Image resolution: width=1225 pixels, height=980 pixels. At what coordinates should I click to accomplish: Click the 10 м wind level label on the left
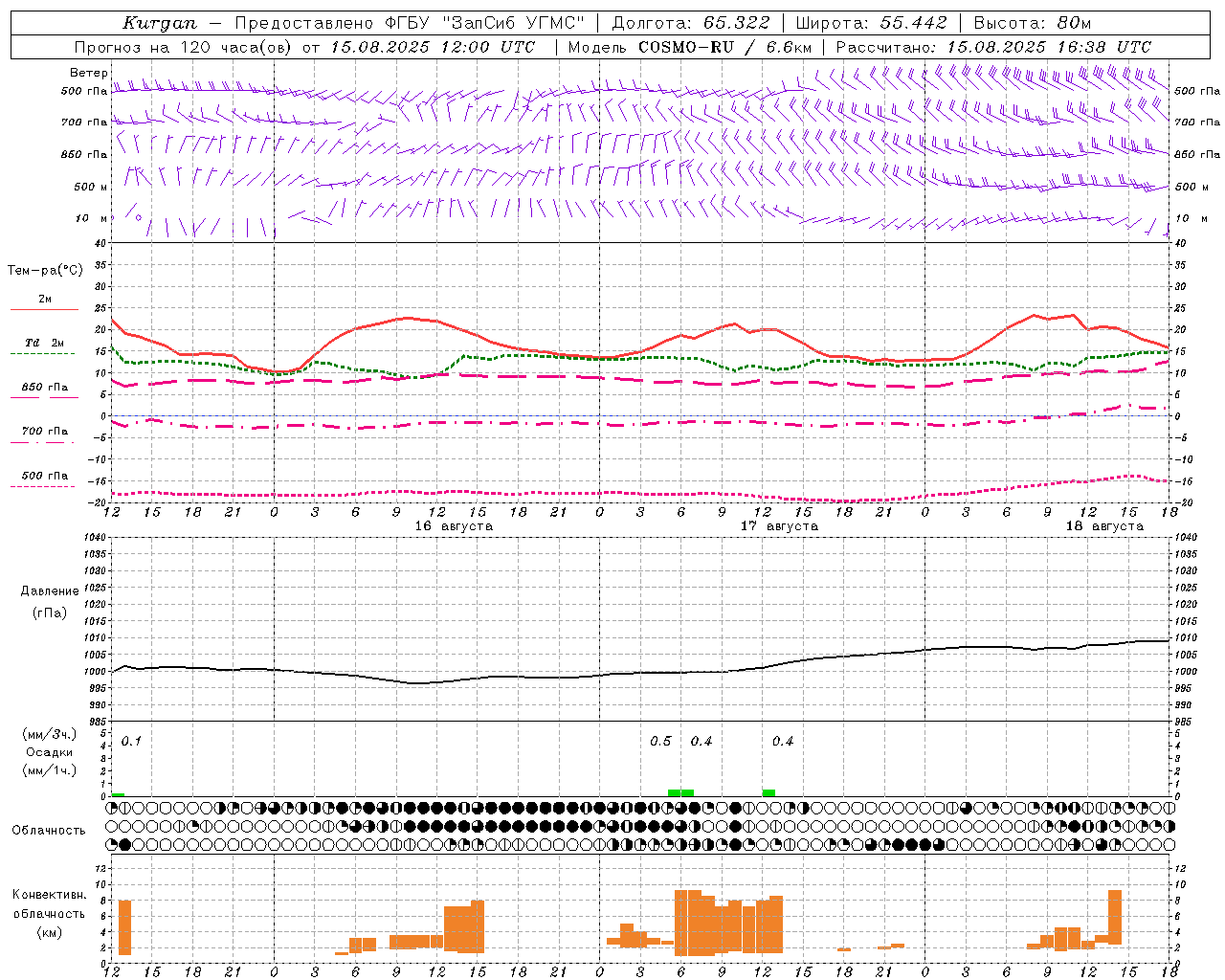(x=92, y=218)
